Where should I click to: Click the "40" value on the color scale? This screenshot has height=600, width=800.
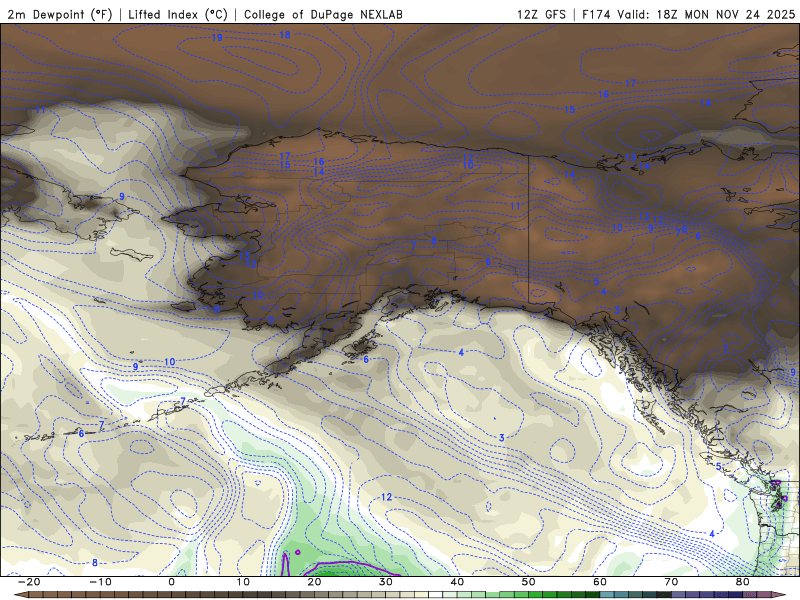457,582
